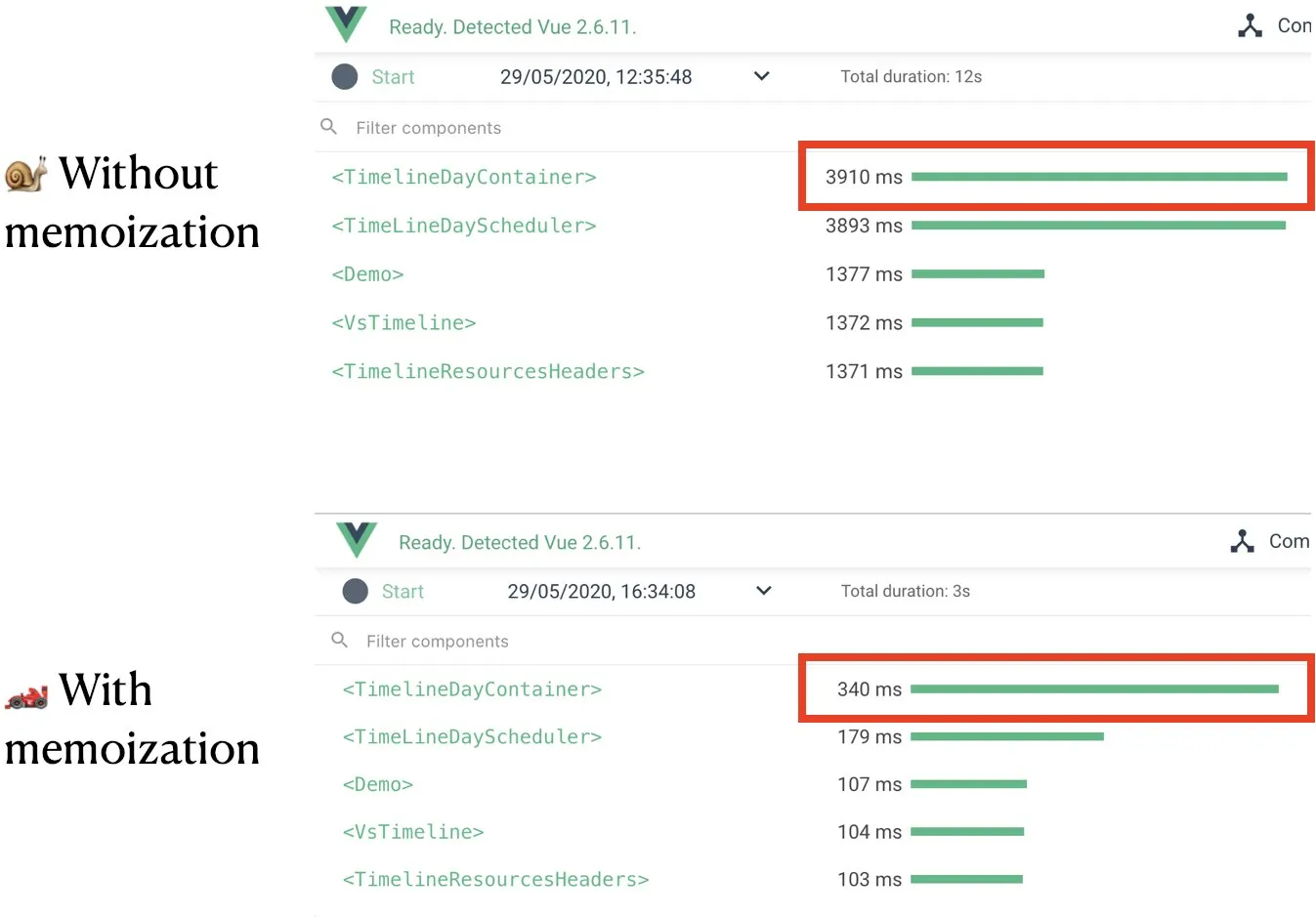Click search magnifier icon in bottom filter bar
Screen dimensions: 1316x917
coord(340,641)
